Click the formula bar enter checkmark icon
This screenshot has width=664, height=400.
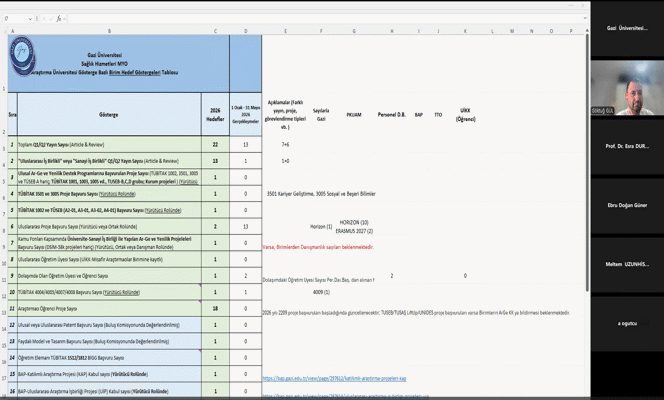click(x=51, y=19)
